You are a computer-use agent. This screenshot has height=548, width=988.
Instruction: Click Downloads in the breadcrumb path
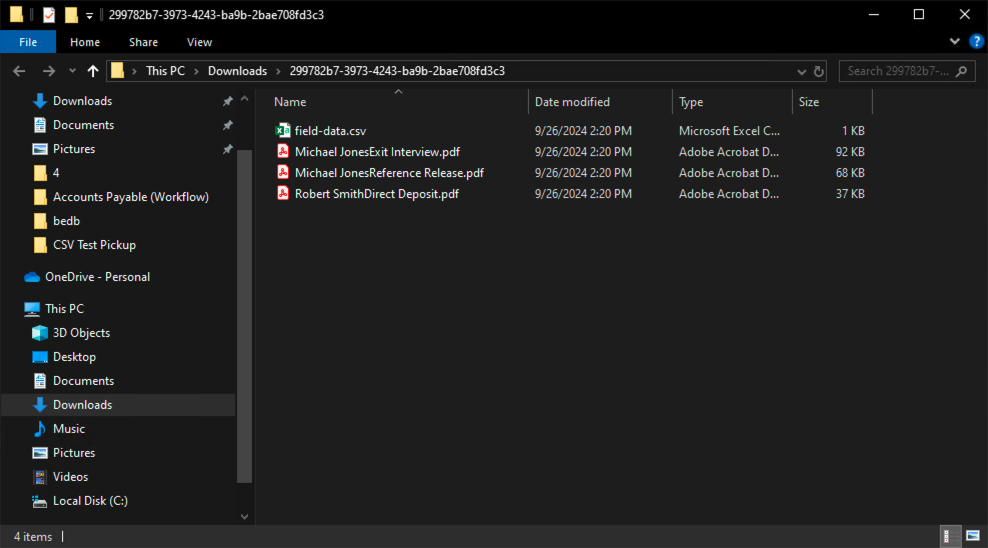[237, 71]
